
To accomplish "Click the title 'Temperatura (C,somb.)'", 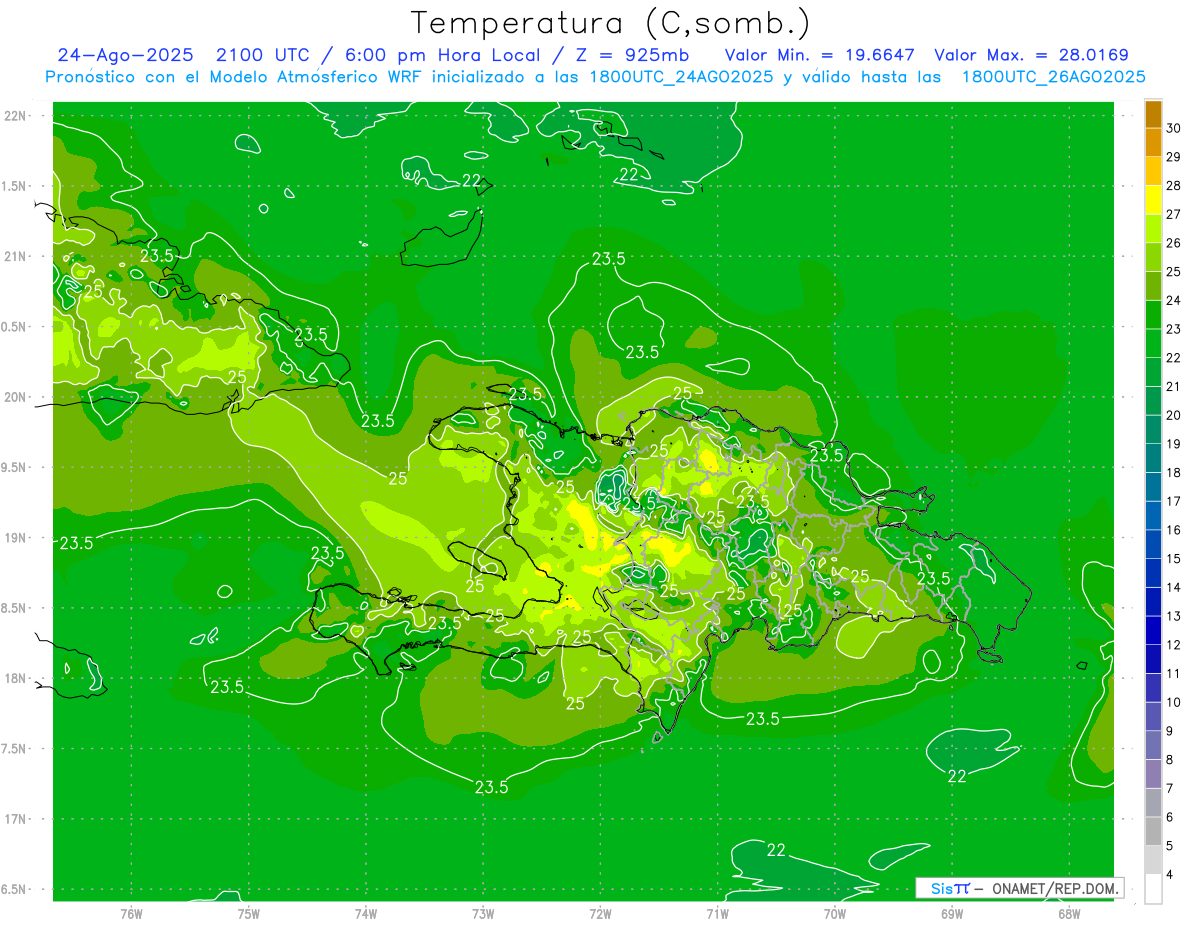I will (x=611, y=23).
